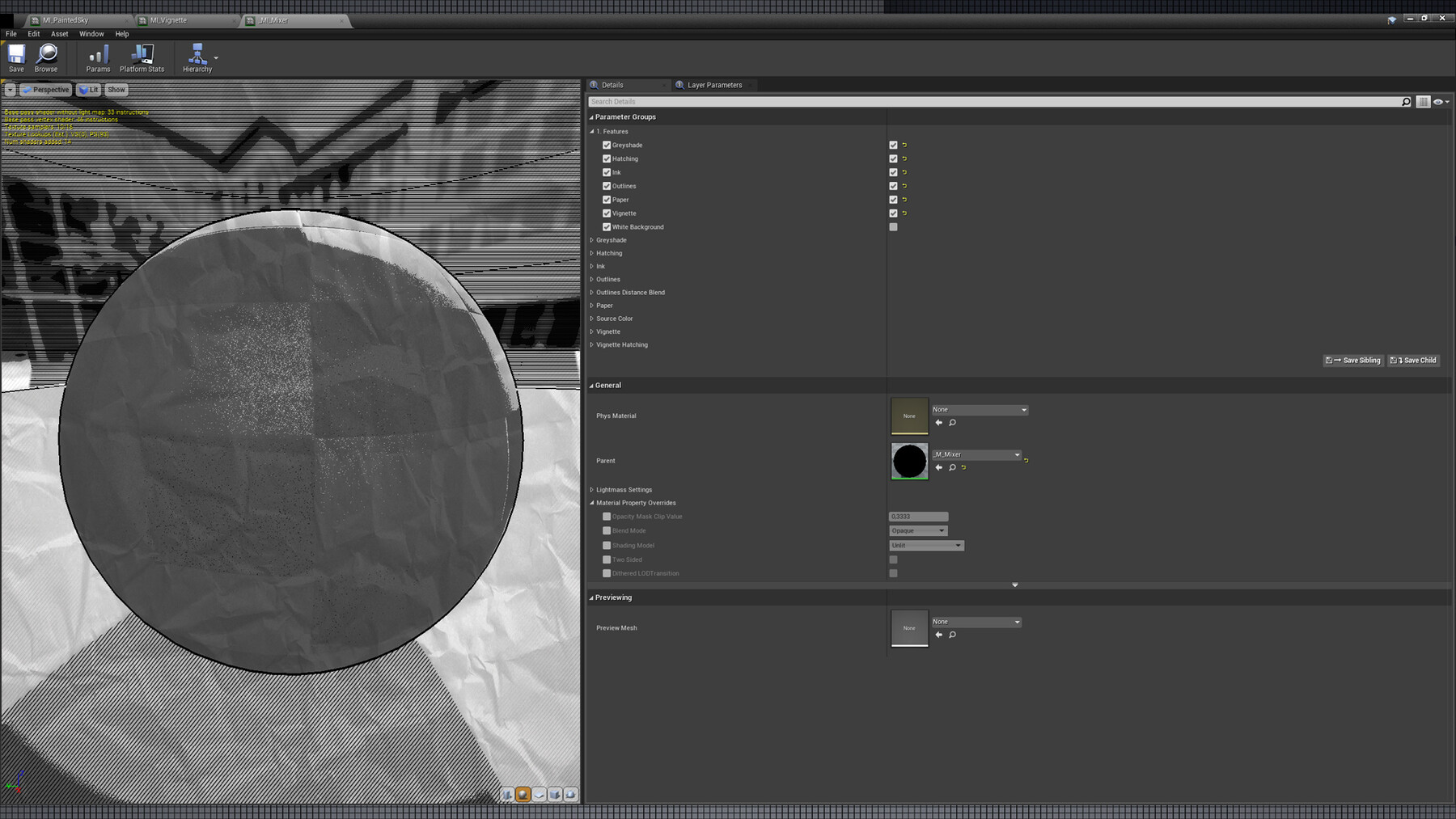The image size is (1456, 819).
Task: Select the sphere preview mesh icon
Action: (x=523, y=795)
